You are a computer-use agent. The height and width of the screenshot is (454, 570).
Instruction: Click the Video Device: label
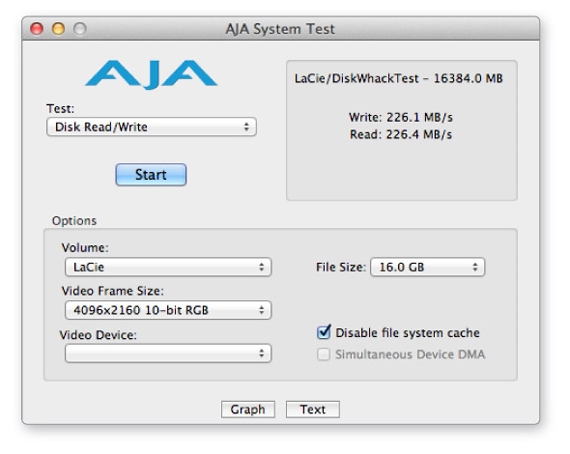click(98, 335)
